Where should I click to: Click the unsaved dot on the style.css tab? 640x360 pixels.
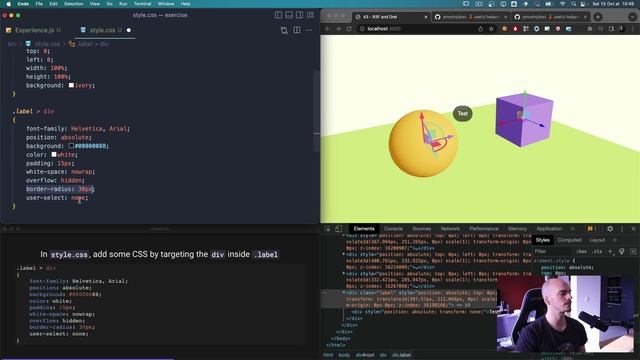(129, 30)
